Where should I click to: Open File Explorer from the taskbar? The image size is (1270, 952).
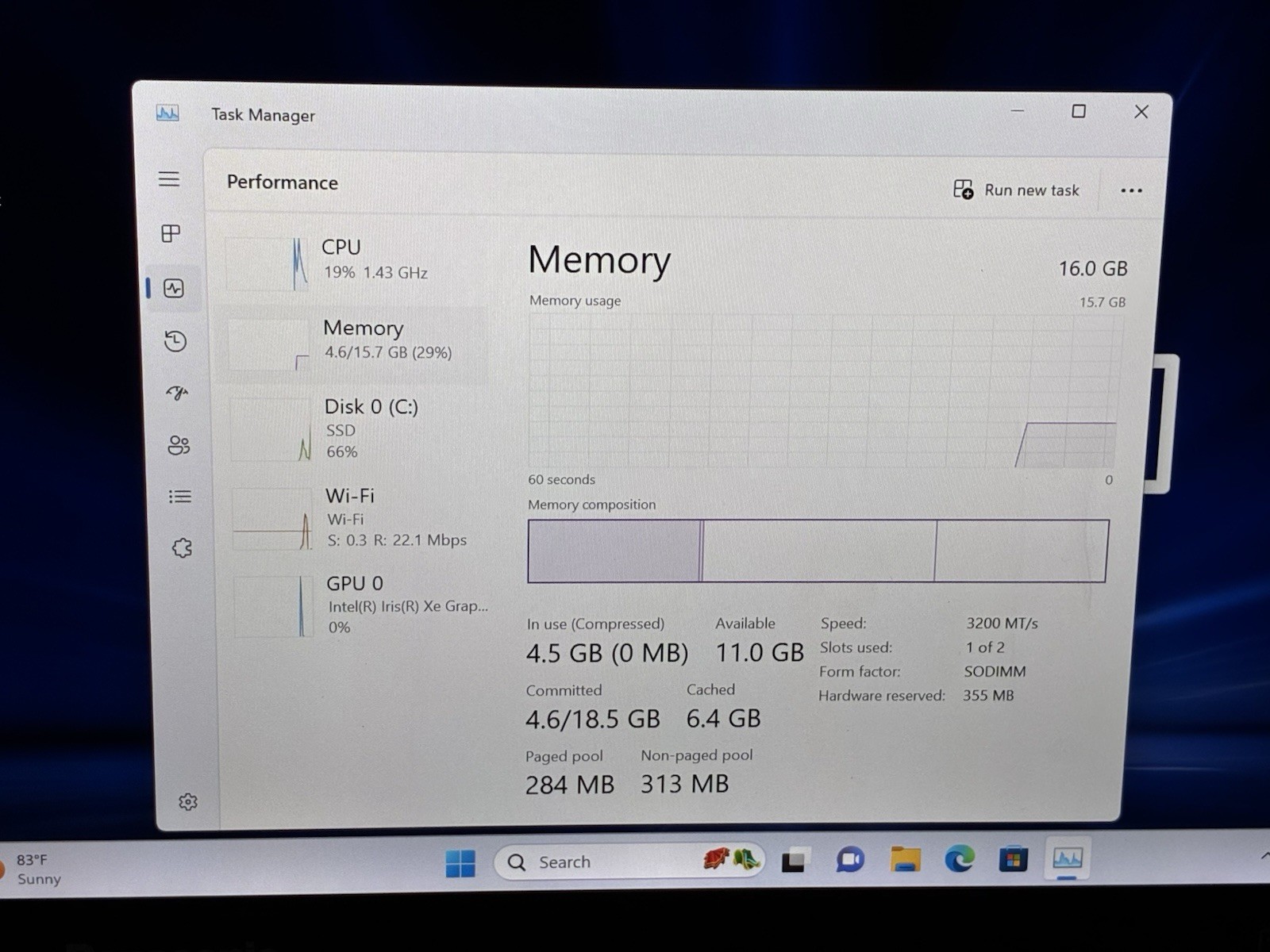[905, 859]
